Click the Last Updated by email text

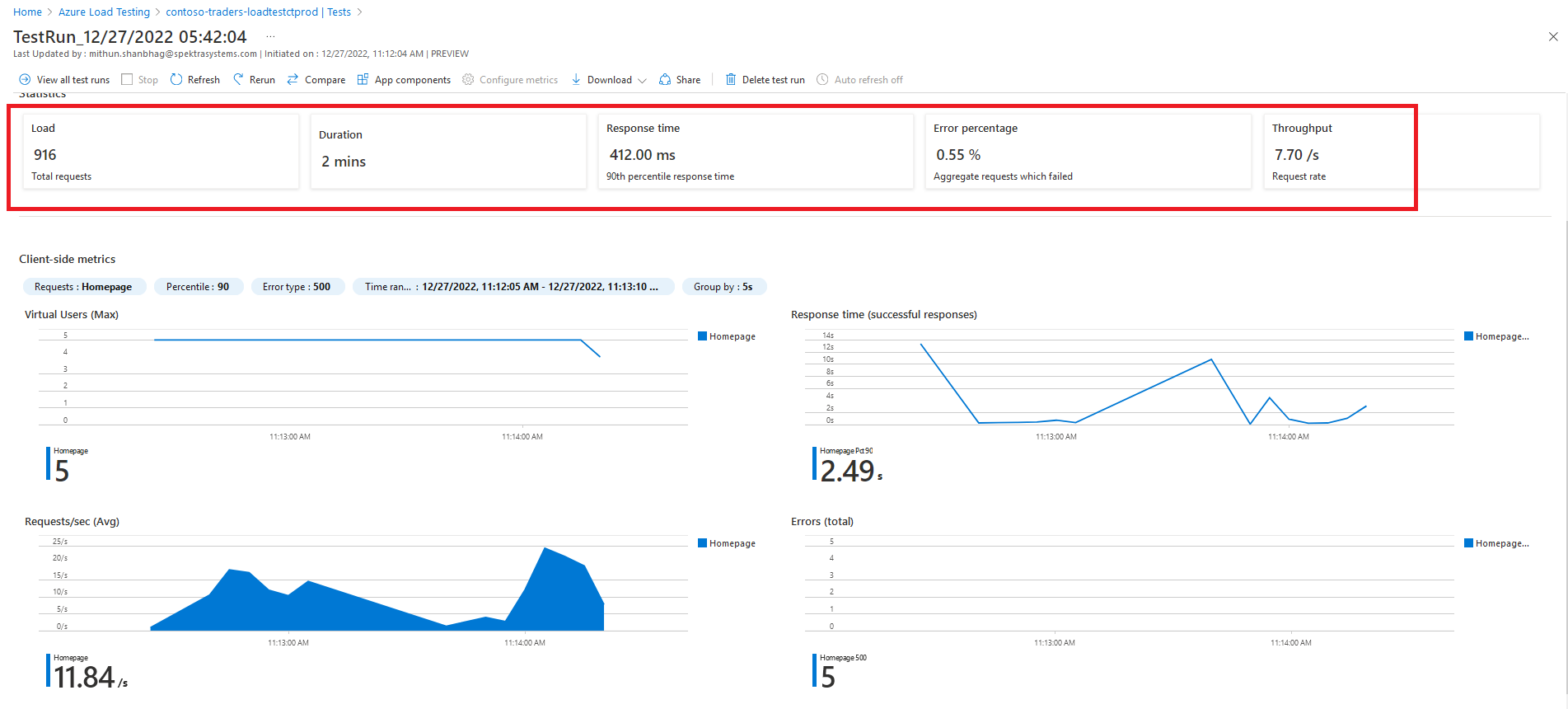point(135,54)
